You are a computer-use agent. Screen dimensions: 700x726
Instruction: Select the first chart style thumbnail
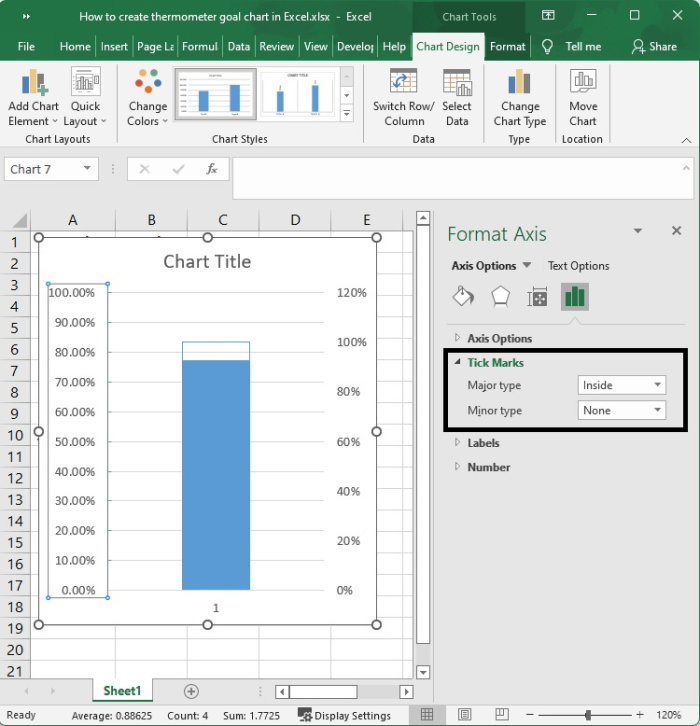[x=216, y=95]
